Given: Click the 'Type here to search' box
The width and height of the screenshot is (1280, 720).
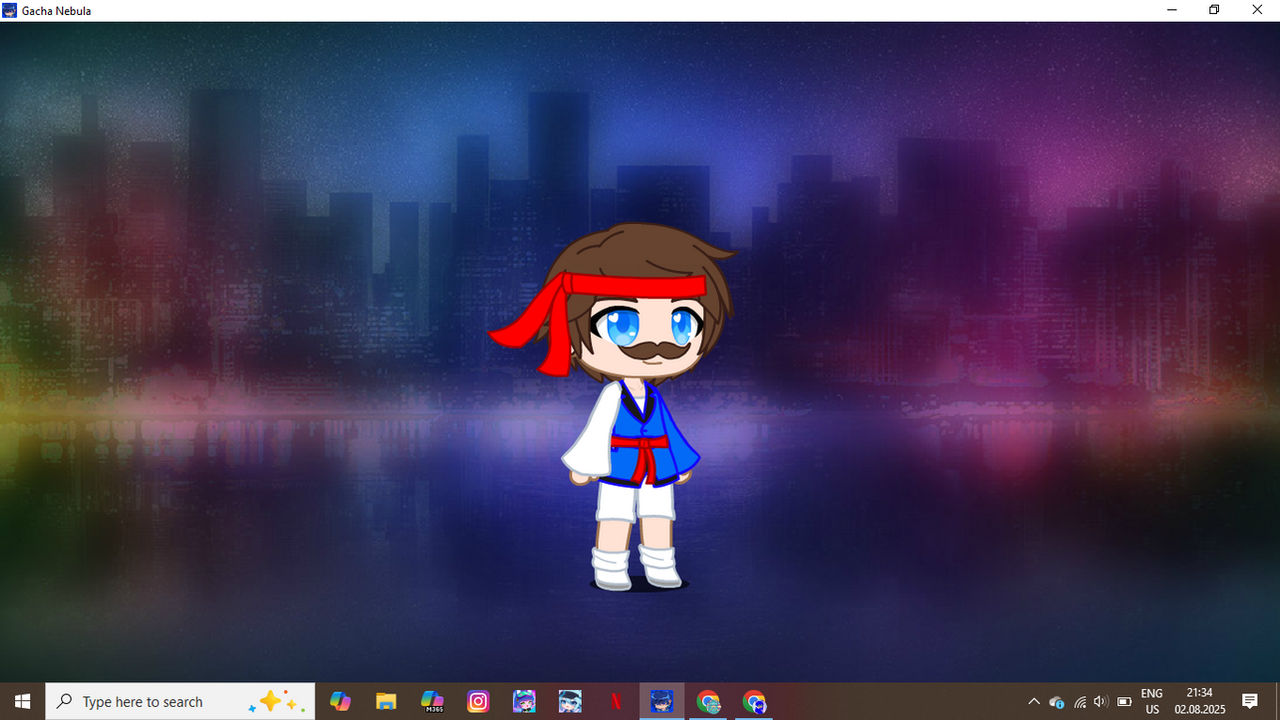Looking at the screenshot, I should coord(180,701).
